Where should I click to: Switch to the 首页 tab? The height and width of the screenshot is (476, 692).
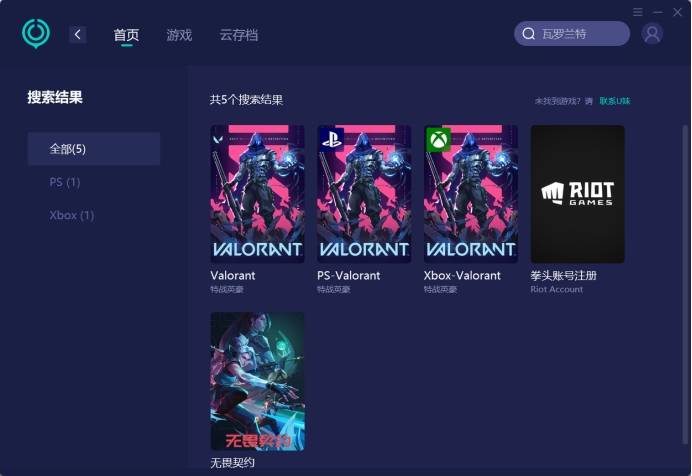click(126, 35)
